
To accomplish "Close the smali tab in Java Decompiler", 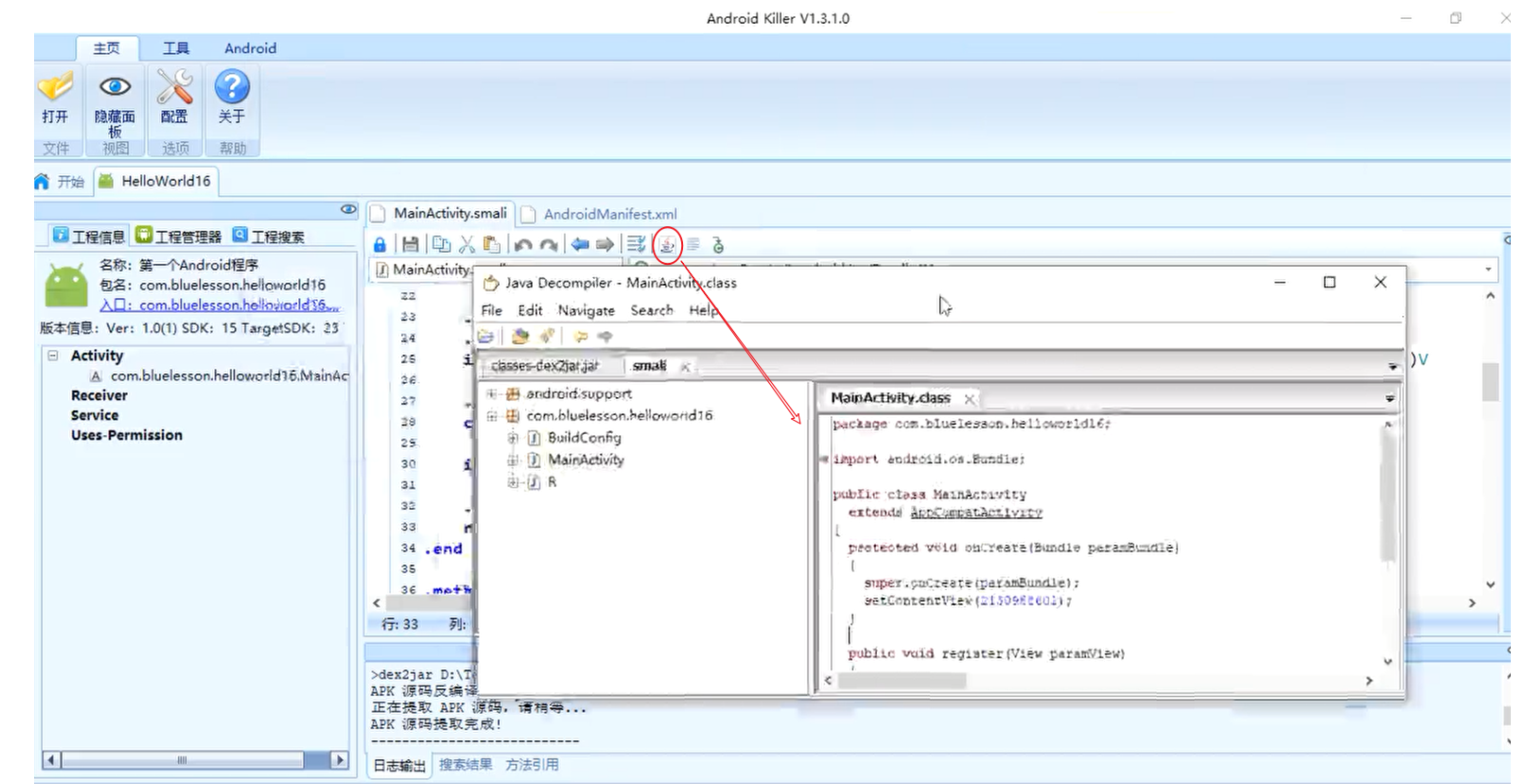I will (x=685, y=367).
